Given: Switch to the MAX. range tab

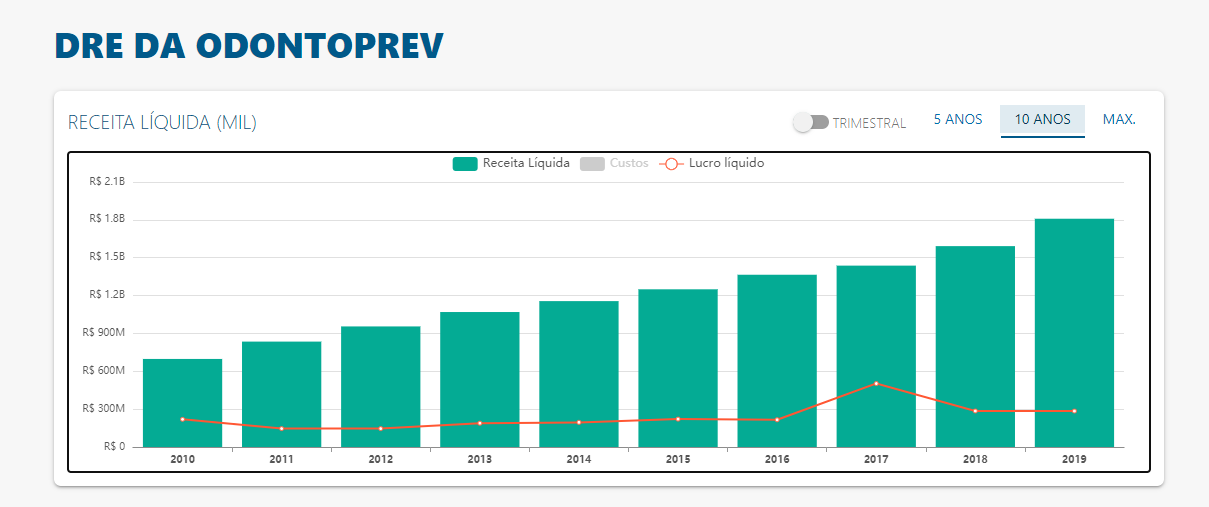Looking at the screenshot, I should click(x=1119, y=119).
